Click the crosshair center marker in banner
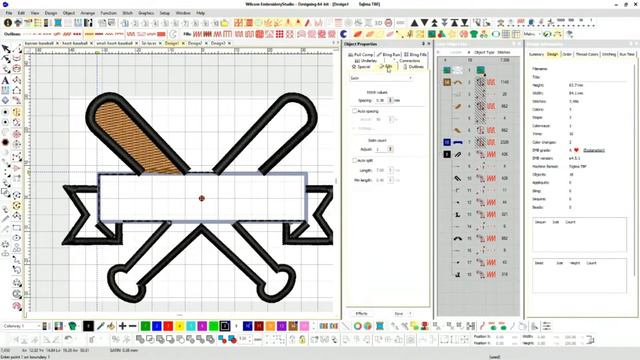 tap(201, 198)
